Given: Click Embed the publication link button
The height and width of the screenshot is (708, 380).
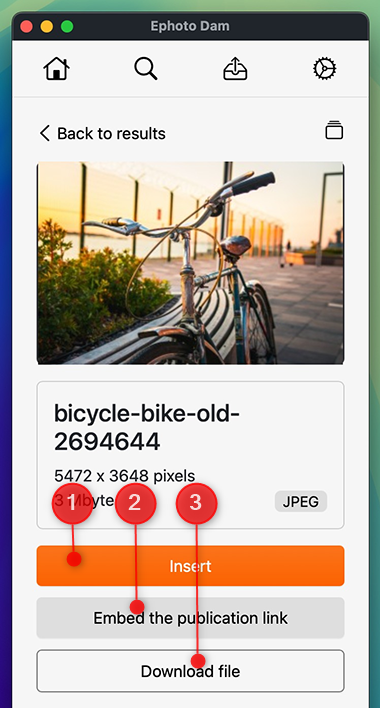Looking at the screenshot, I should (x=190, y=618).
